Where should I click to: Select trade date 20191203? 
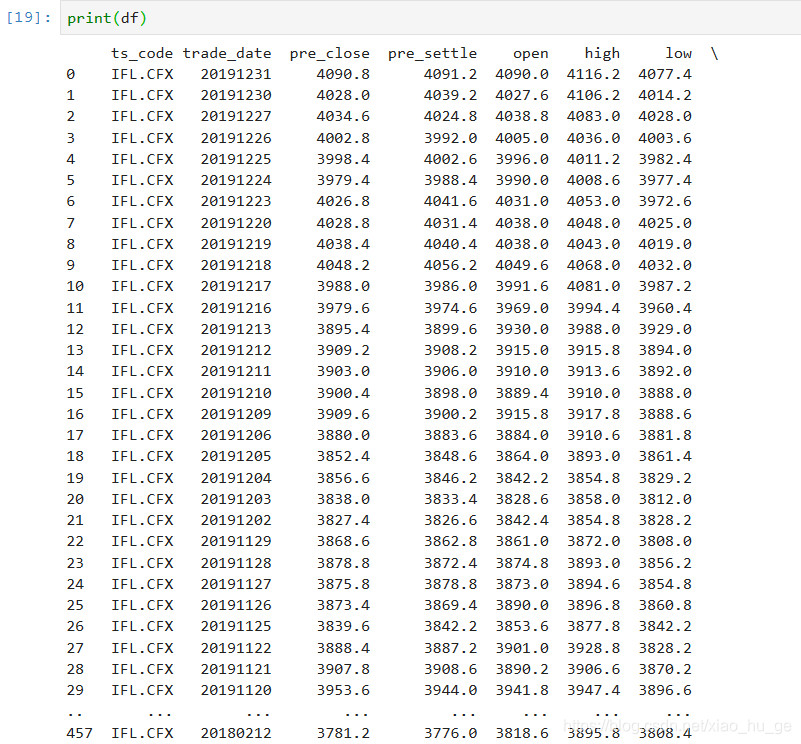point(236,499)
